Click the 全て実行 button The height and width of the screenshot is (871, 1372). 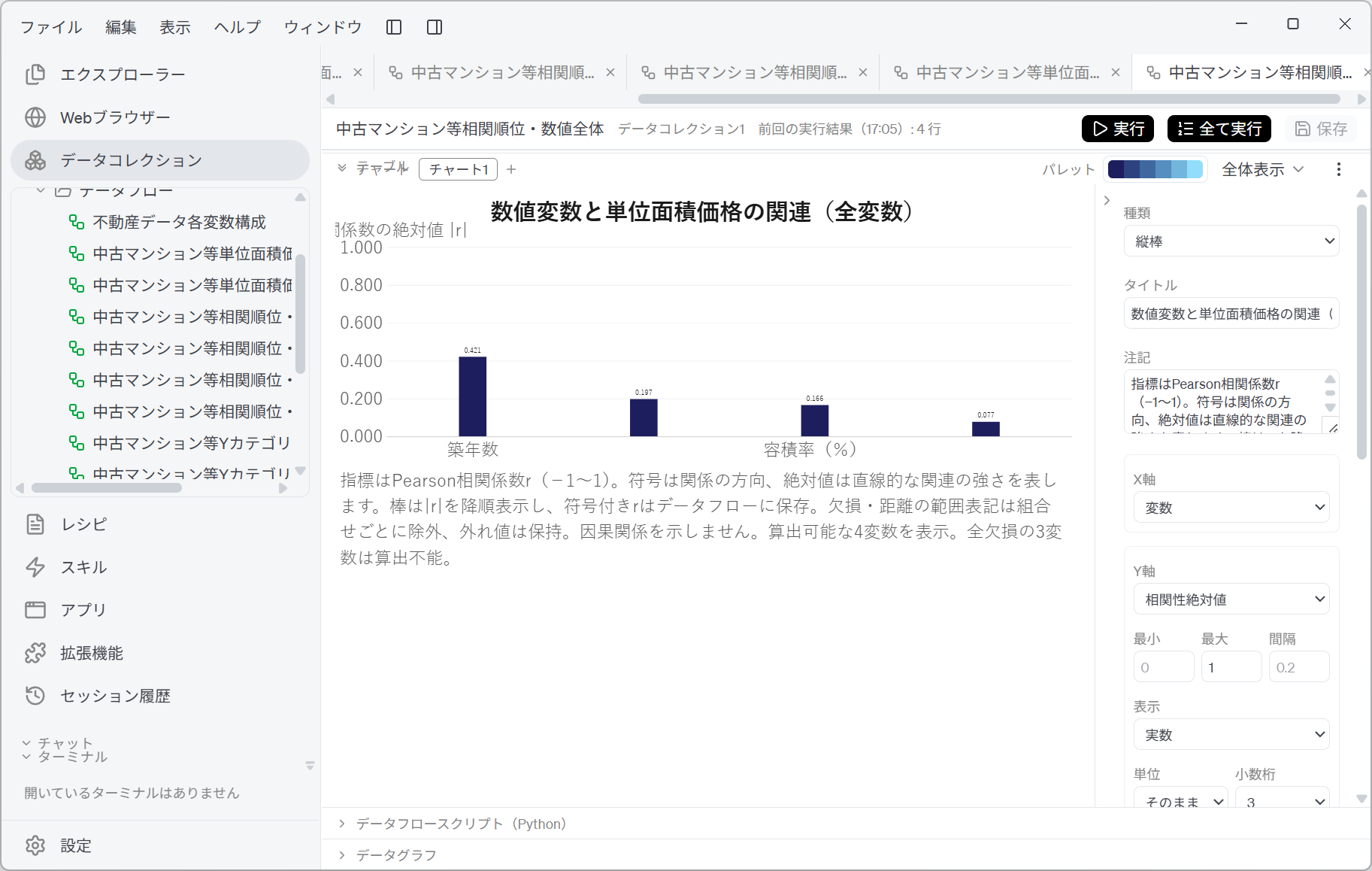tap(1219, 129)
